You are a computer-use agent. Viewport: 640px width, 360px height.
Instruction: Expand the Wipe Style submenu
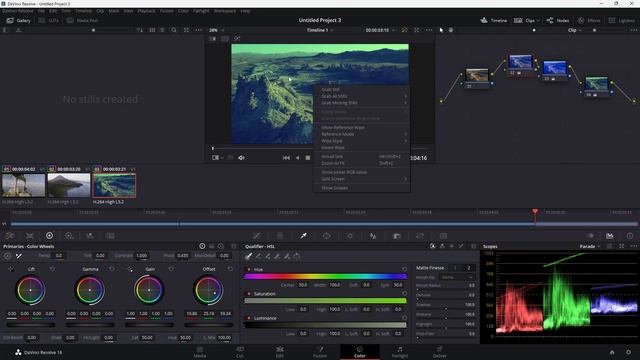362,141
